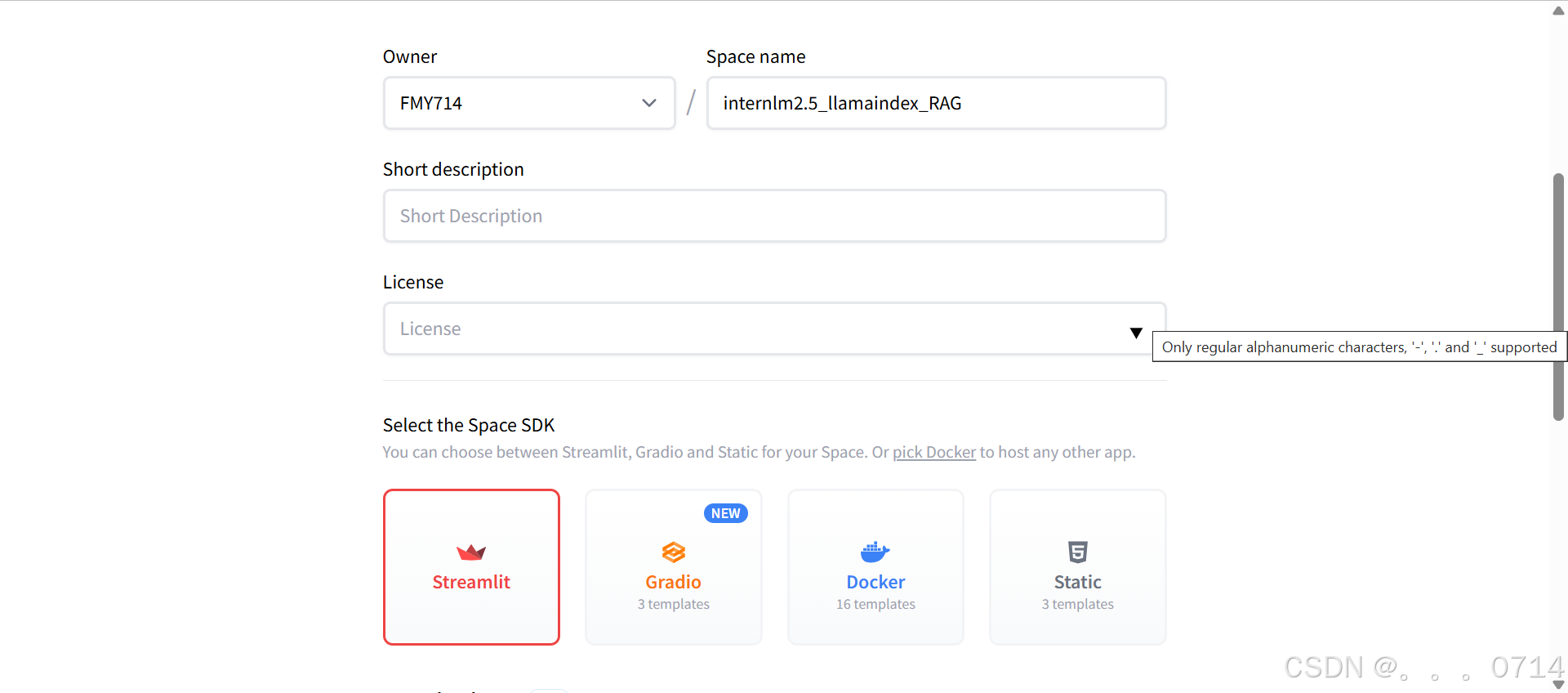
Task: Click the NEW badge on Gradio
Action: point(726,513)
